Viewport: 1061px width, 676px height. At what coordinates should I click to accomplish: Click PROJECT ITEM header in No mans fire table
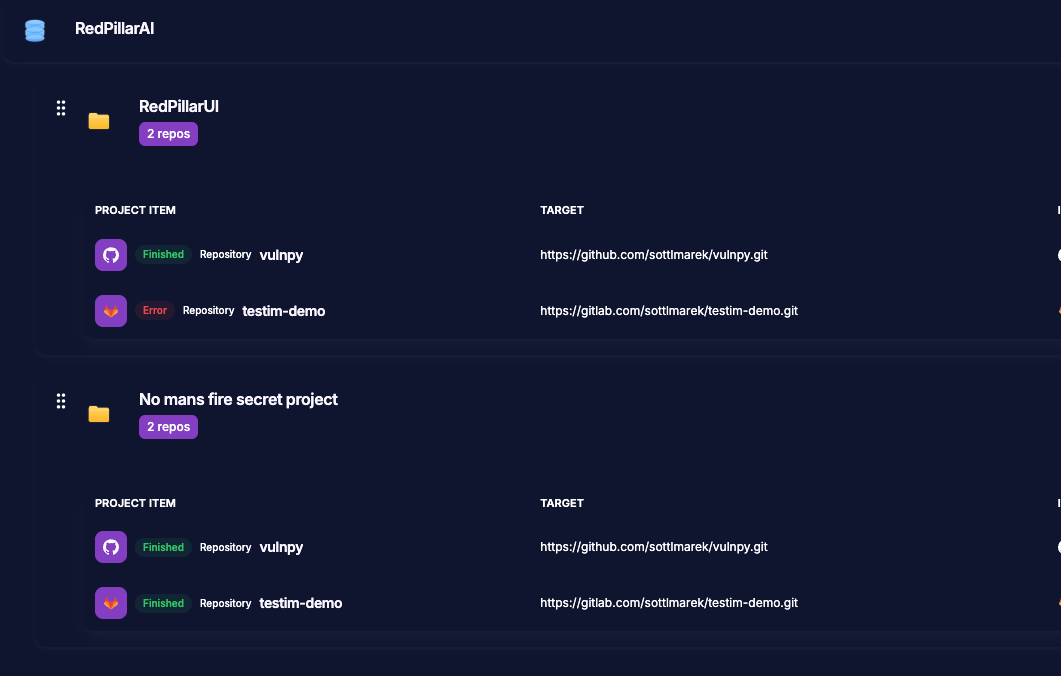point(135,503)
